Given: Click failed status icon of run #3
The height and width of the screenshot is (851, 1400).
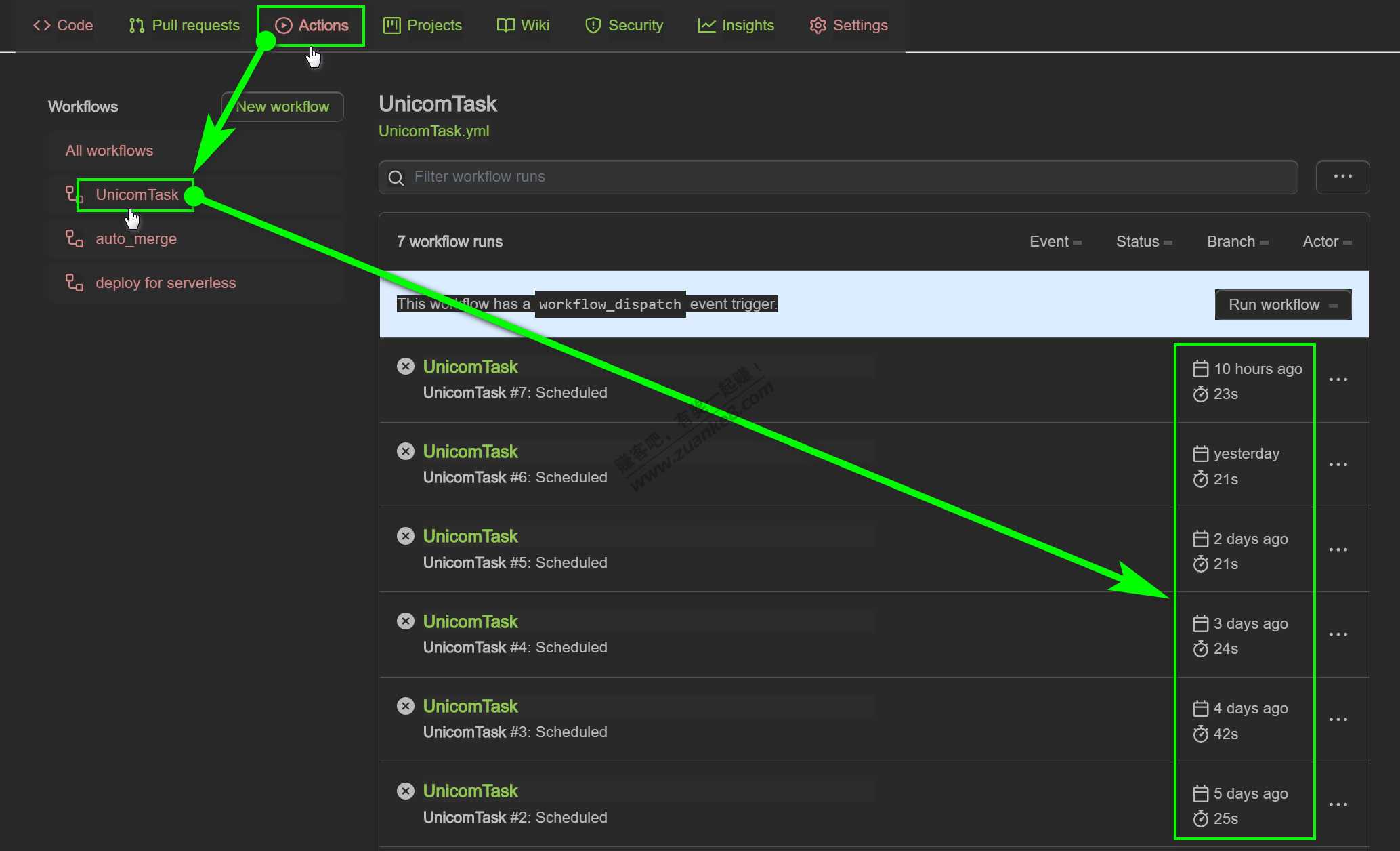Looking at the screenshot, I should tap(406, 706).
